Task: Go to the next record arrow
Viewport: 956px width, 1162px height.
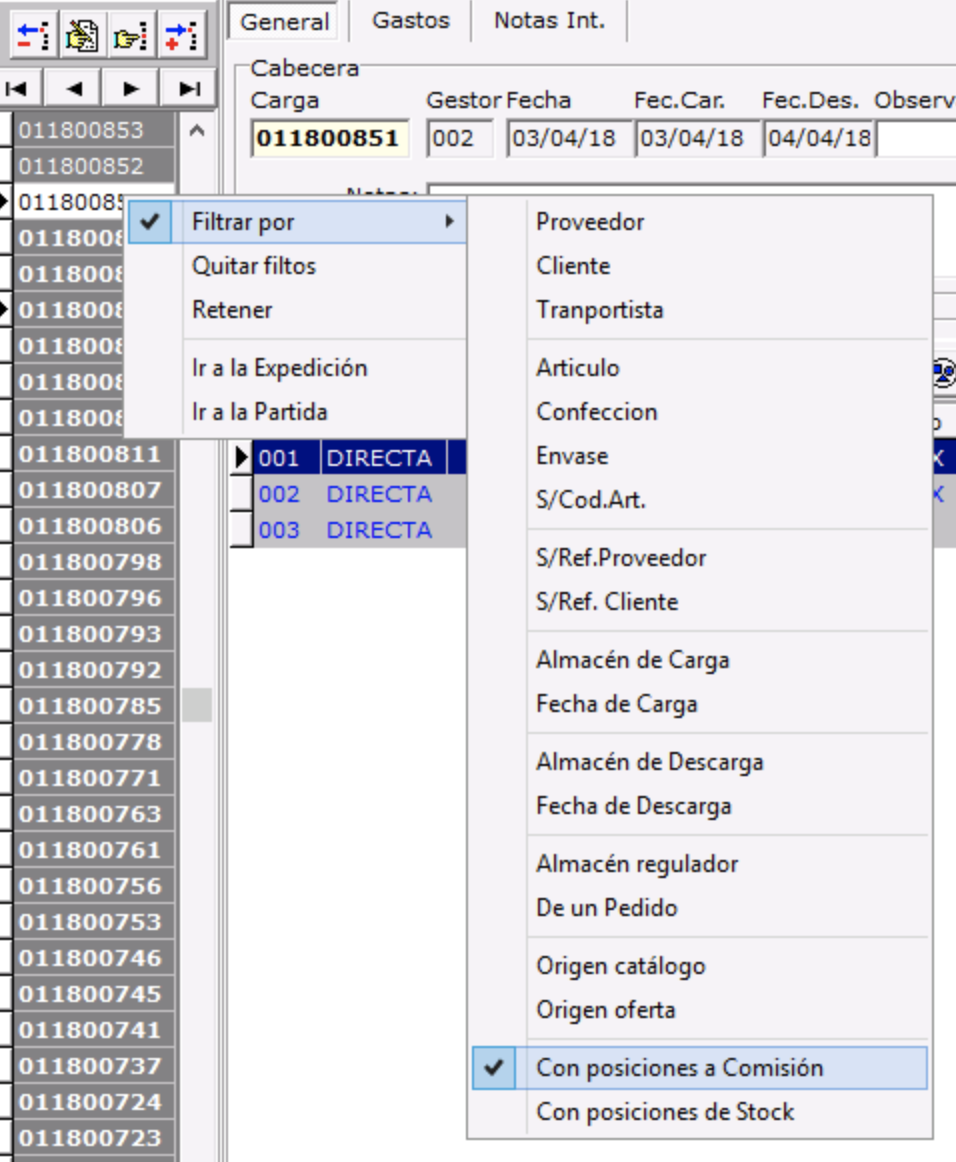Action: 131,89
